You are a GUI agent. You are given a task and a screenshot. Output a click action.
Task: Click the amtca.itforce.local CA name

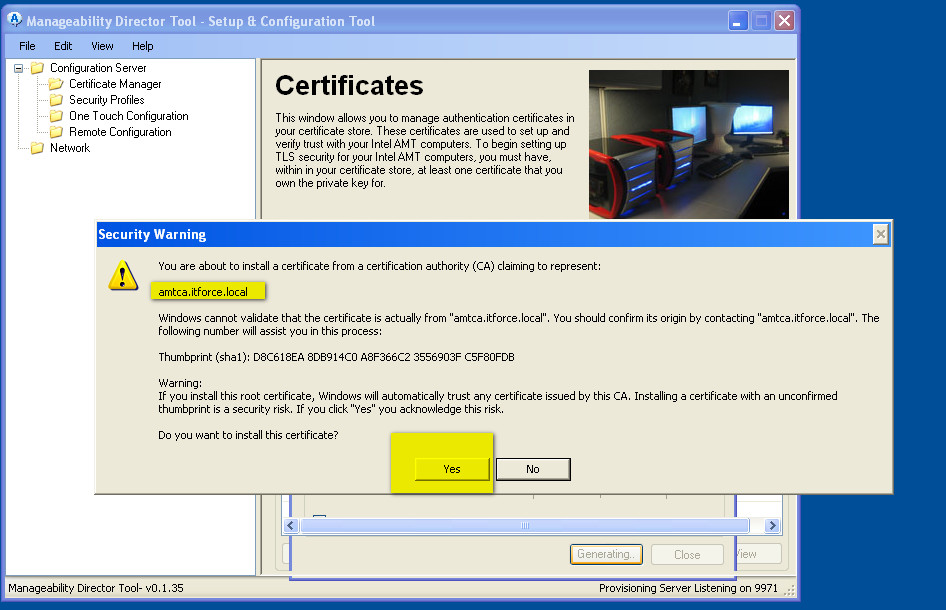(203, 292)
